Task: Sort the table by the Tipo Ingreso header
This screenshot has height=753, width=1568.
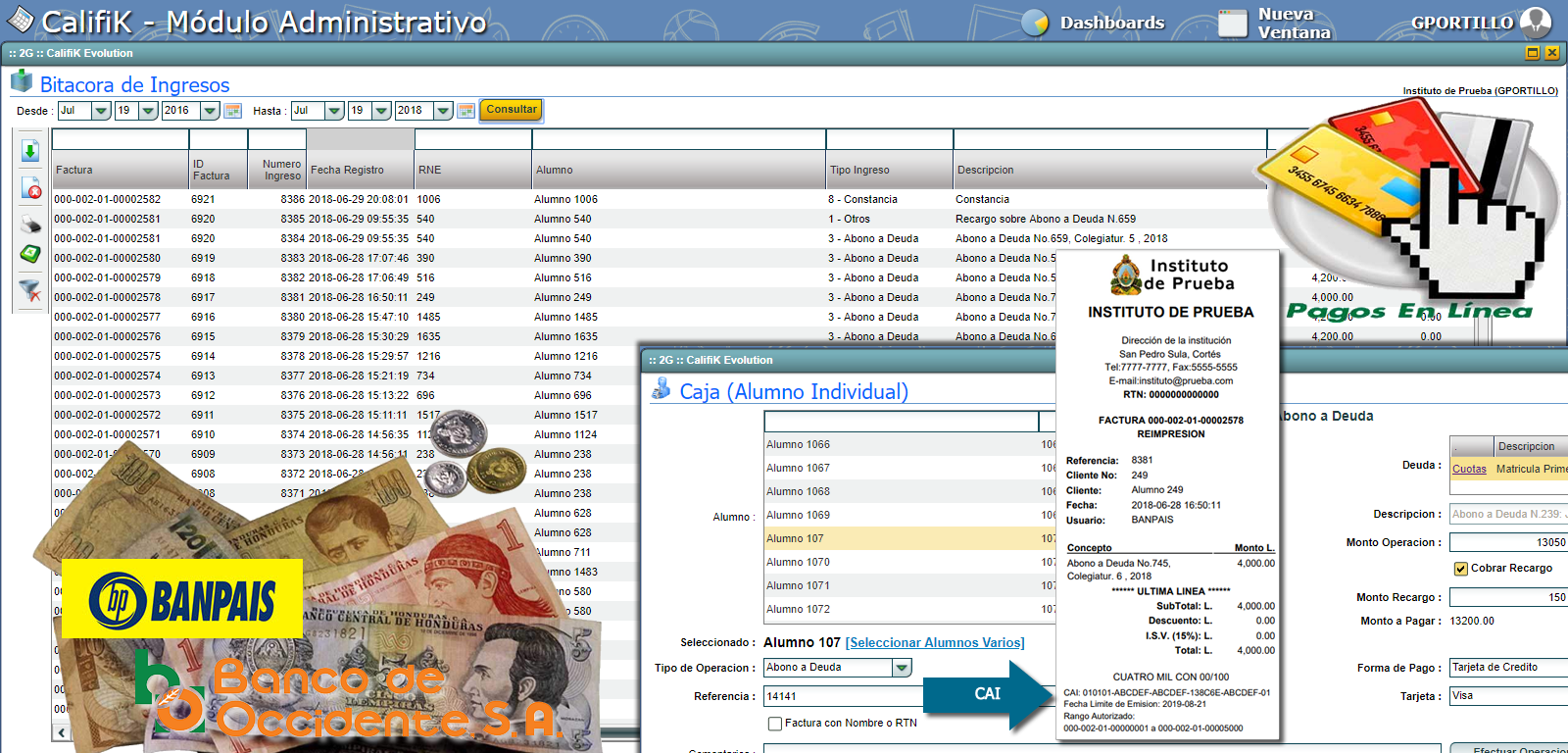Action: [x=890, y=170]
